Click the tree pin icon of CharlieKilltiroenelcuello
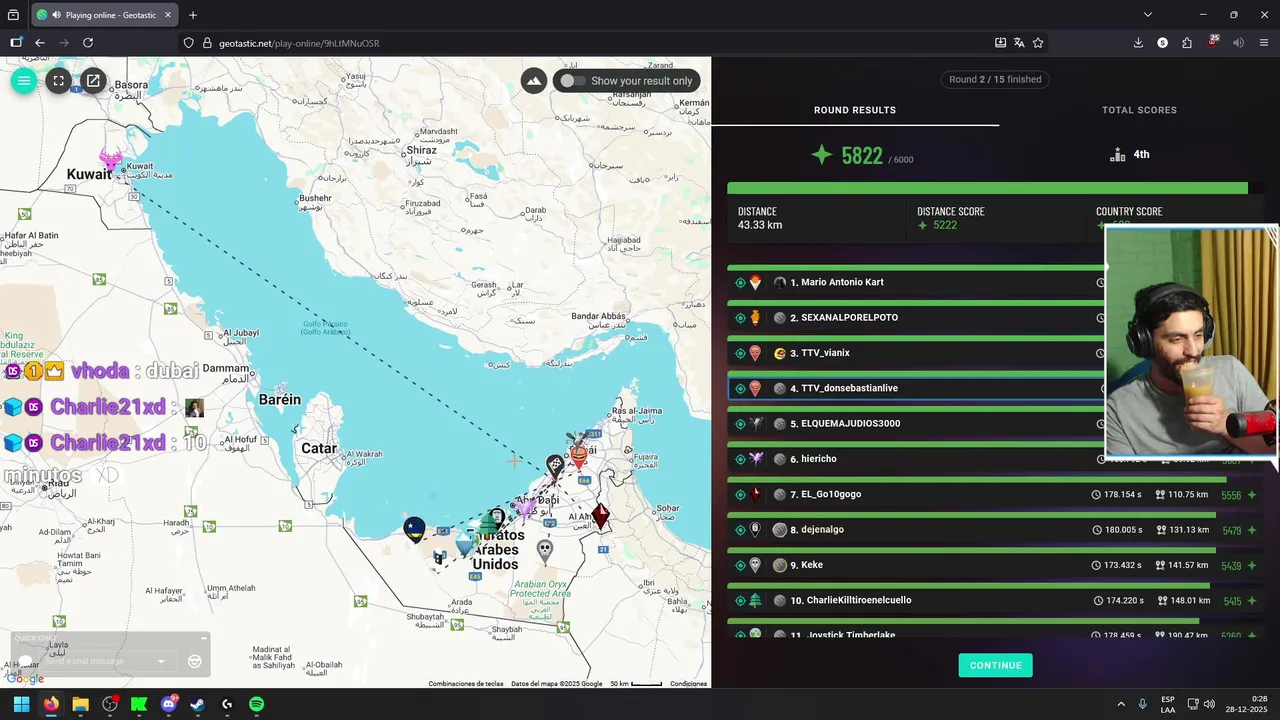This screenshot has width=1280, height=720. (x=755, y=600)
